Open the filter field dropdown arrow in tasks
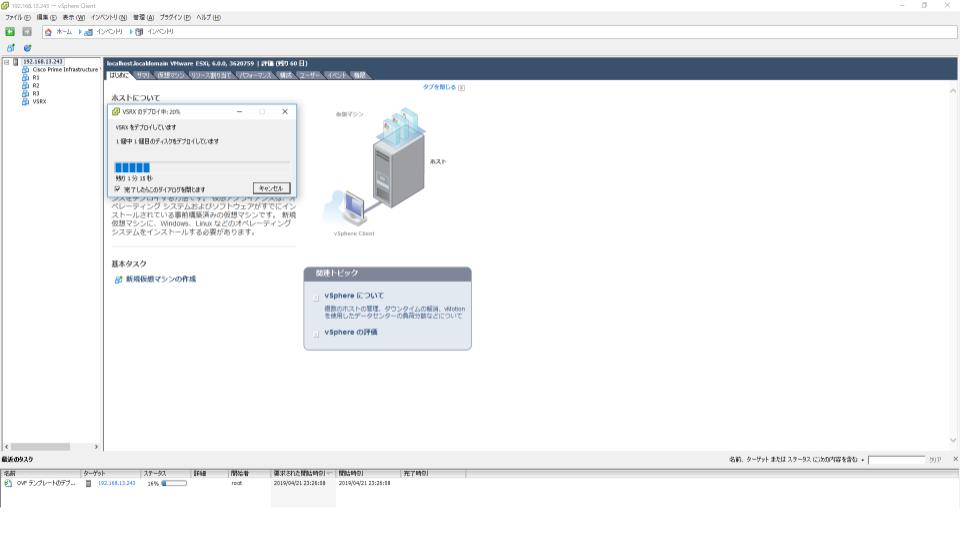 863,459
